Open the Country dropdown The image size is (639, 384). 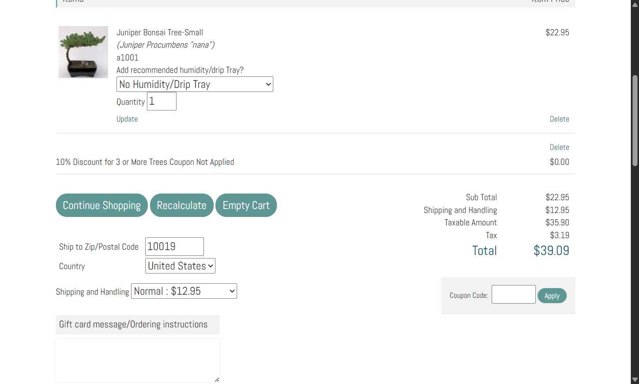pos(180,266)
